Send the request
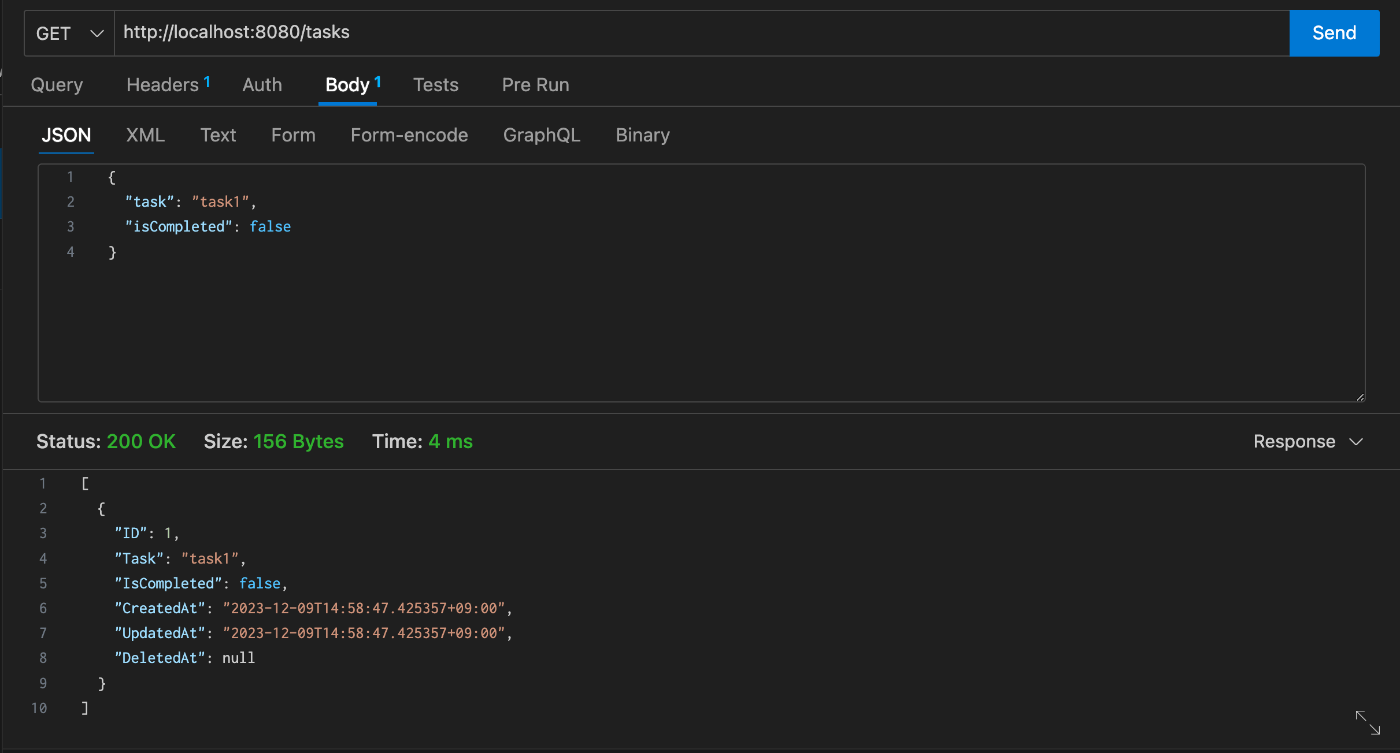1400x753 pixels. point(1334,33)
